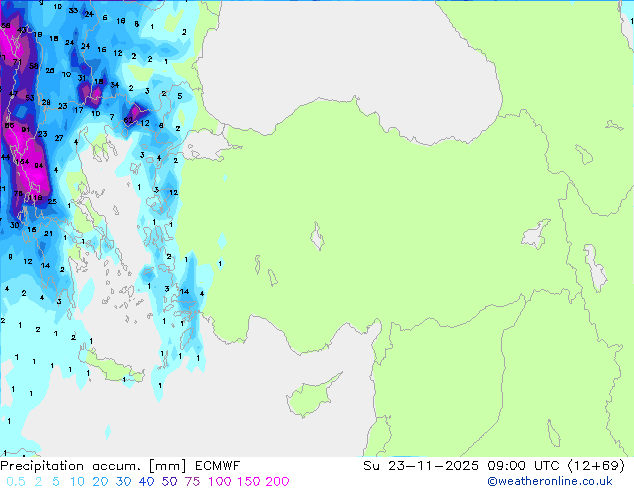Click the 94 value in the magenta area

39,165
